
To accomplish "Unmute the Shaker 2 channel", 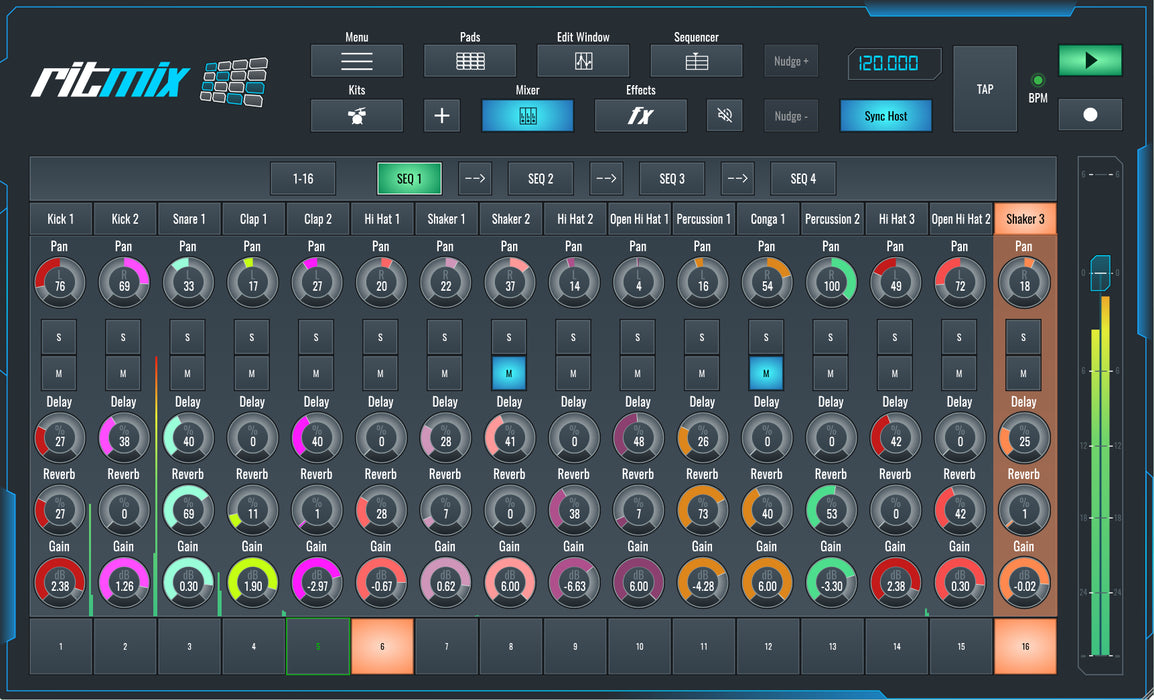I will 509,373.
